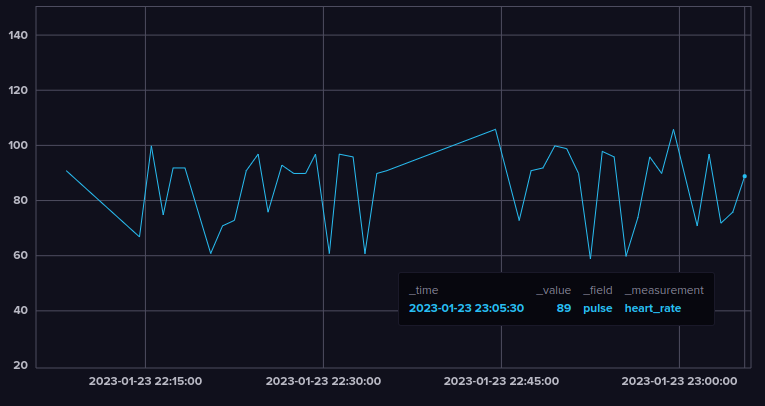Click the 100 y-axis label
The height and width of the screenshot is (406, 765).
pyautogui.click(x=19, y=145)
